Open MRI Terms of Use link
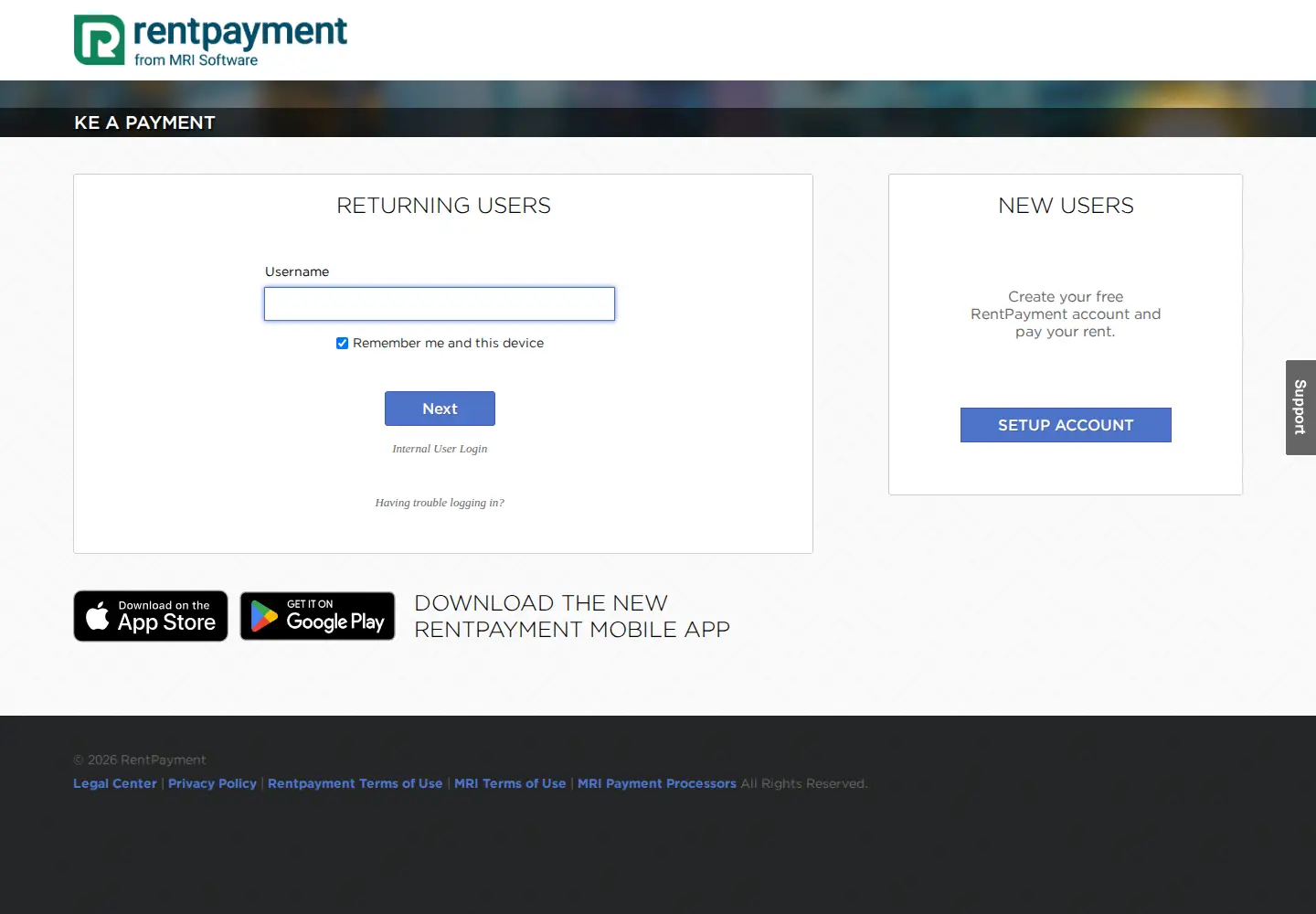The width and height of the screenshot is (1316, 914). point(510,783)
